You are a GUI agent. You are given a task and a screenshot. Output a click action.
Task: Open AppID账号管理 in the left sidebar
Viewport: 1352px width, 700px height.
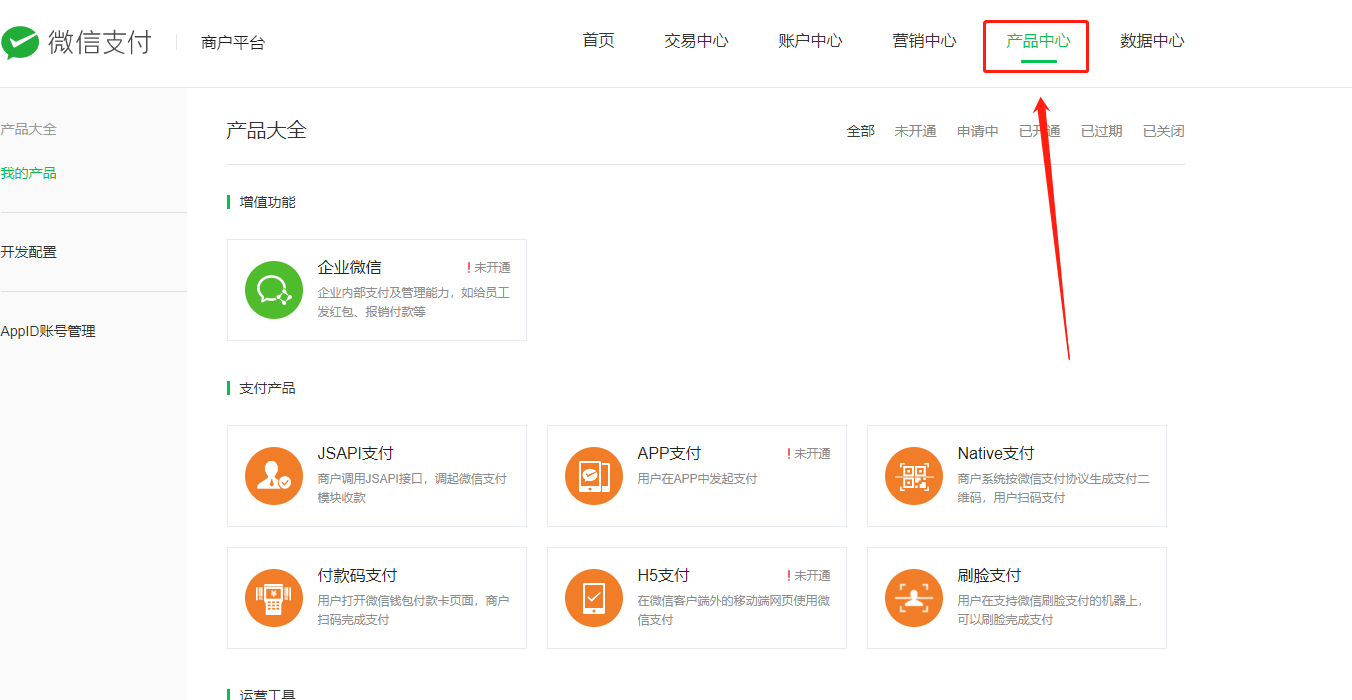tap(48, 331)
